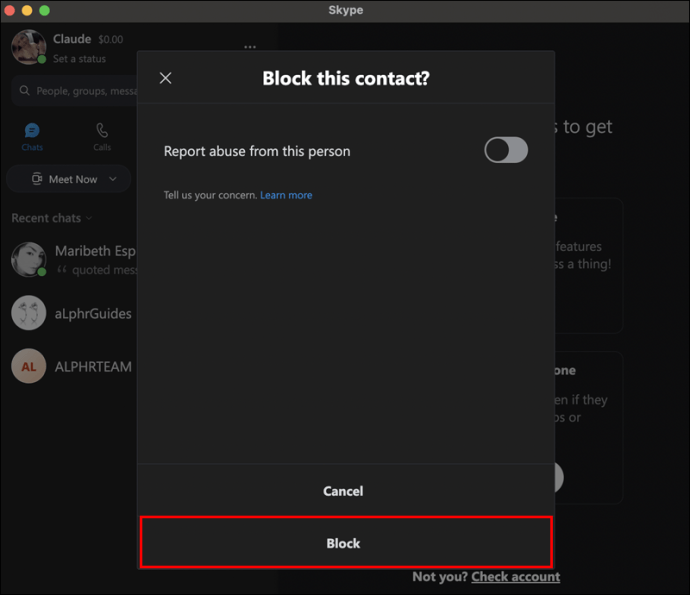The height and width of the screenshot is (595, 690).
Task: Toggle Report abuse from this person
Action: [x=506, y=150]
